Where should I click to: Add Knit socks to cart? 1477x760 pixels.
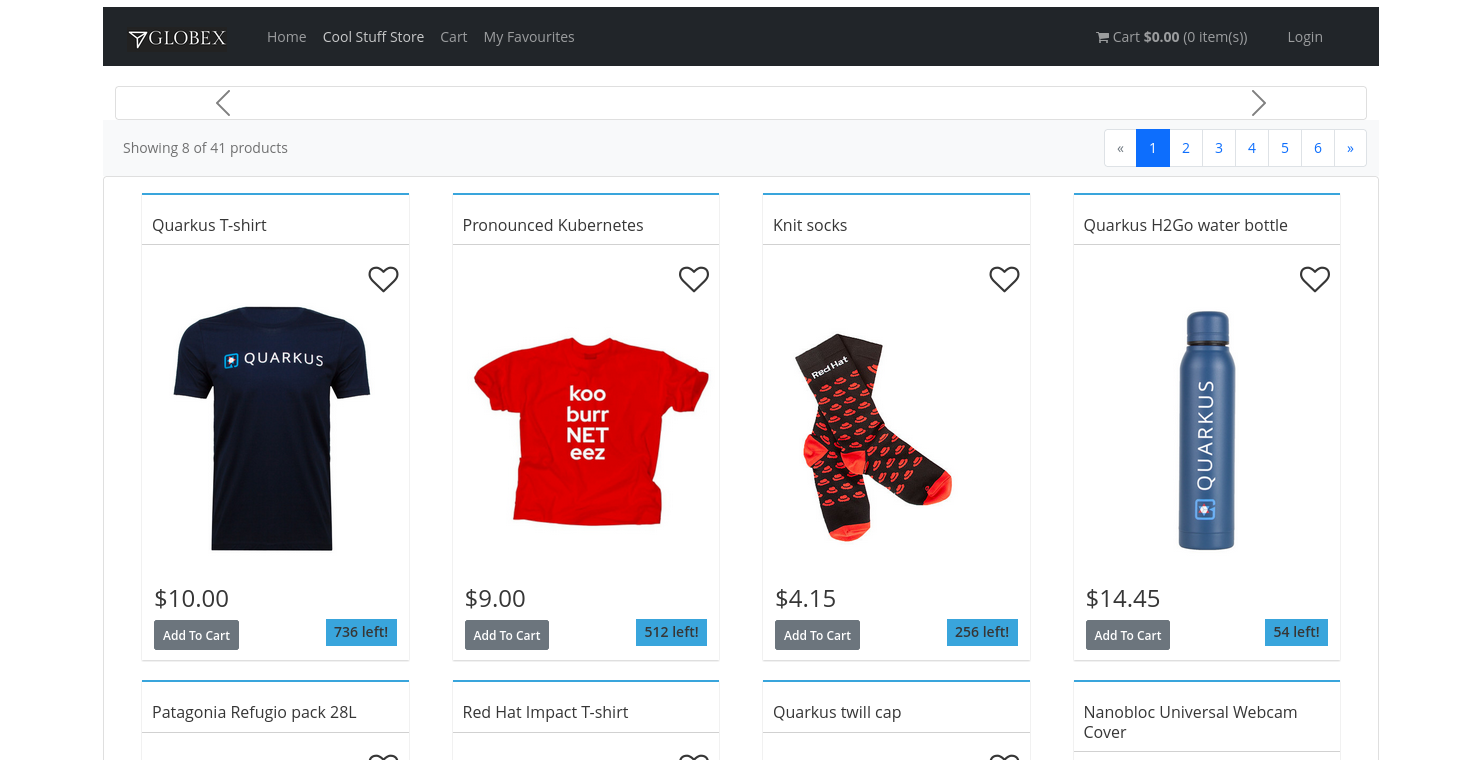[817, 635]
